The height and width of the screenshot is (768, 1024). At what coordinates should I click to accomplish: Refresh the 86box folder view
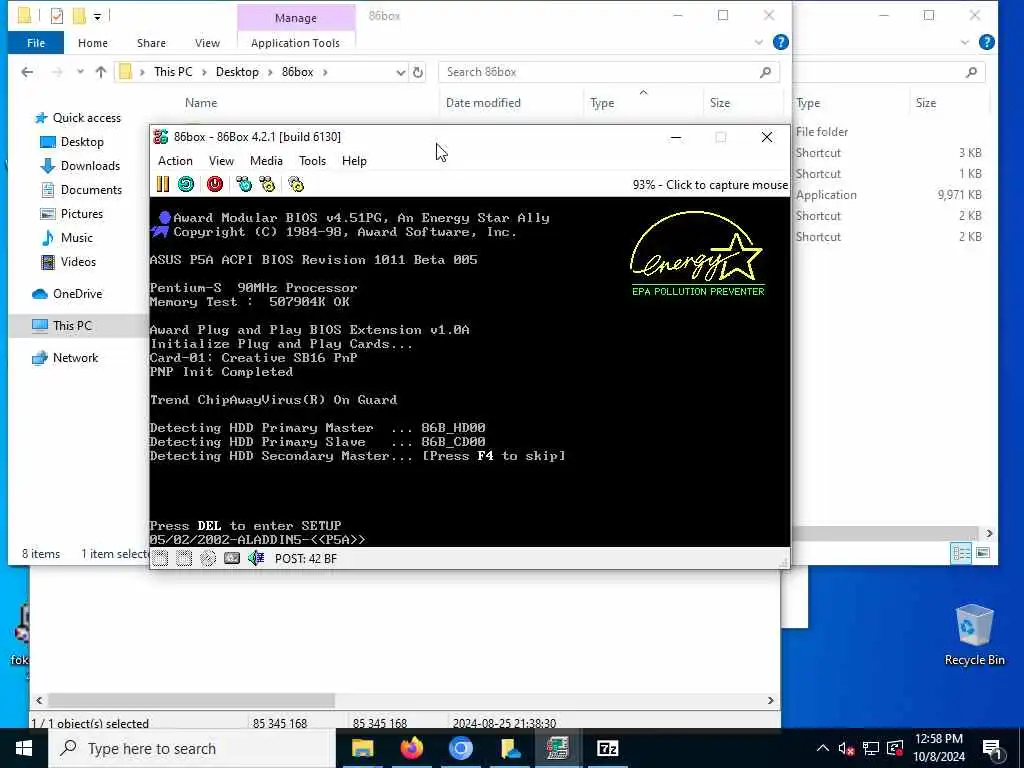coord(418,72)
